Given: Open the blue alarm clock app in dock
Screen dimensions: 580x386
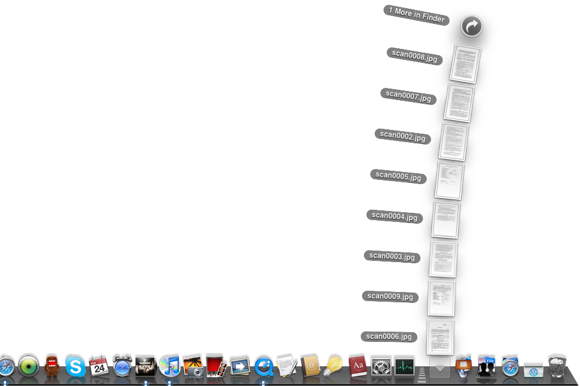Looking at the screenshot, I should 122,366.
